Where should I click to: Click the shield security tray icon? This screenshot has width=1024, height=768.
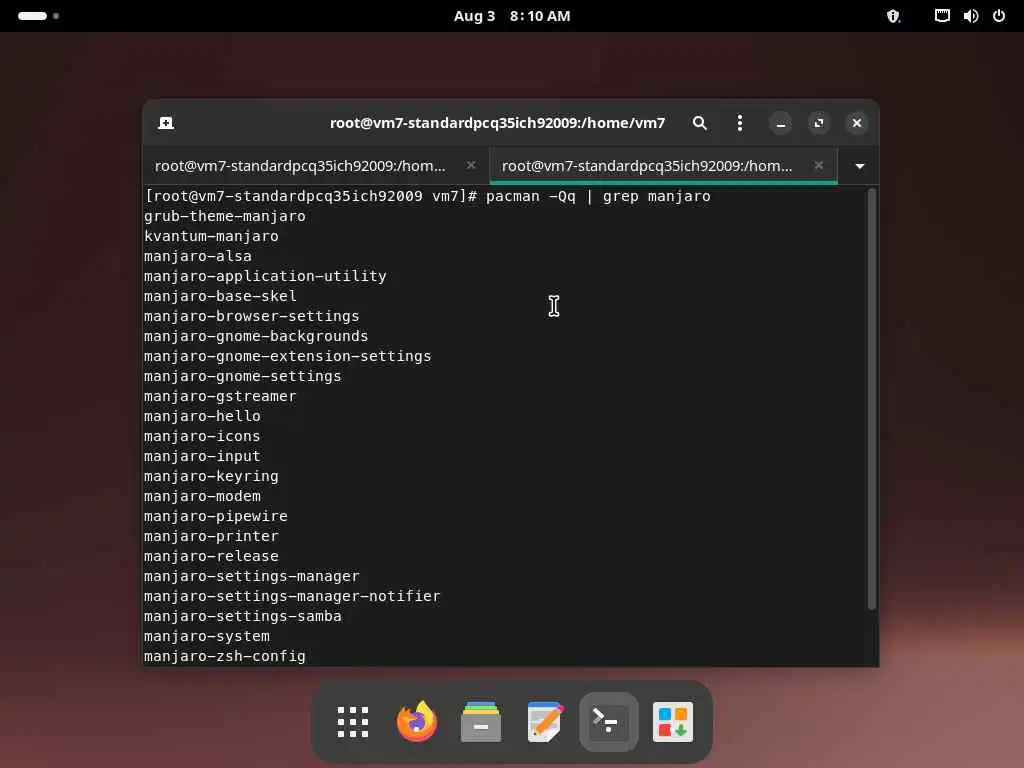[x=893, y=16]
